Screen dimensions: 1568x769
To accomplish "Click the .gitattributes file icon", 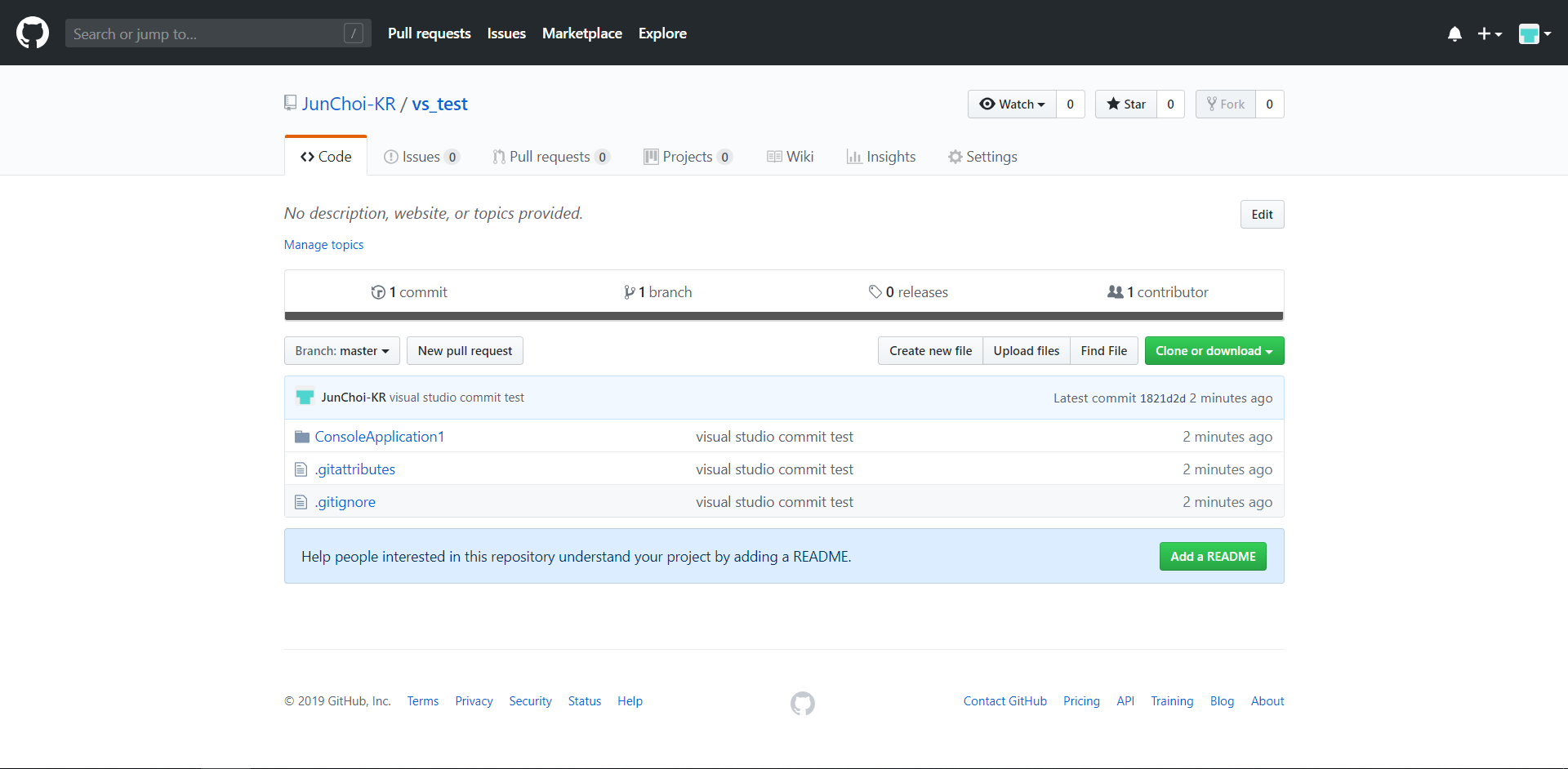I will [301, 469].
